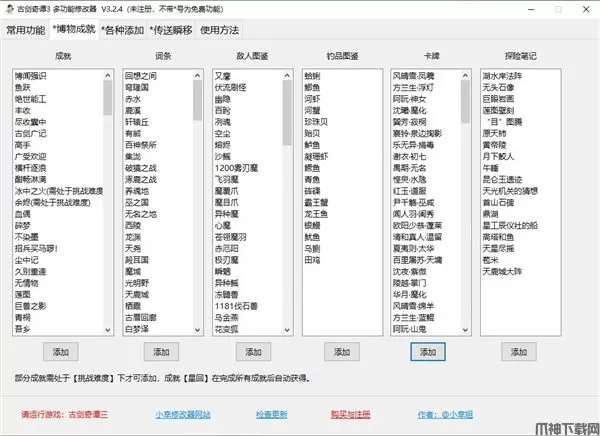Select 轩辕丘 in the 词条 list
The height and width of the screenshot is (436, 600).
[x=137, y=122]
